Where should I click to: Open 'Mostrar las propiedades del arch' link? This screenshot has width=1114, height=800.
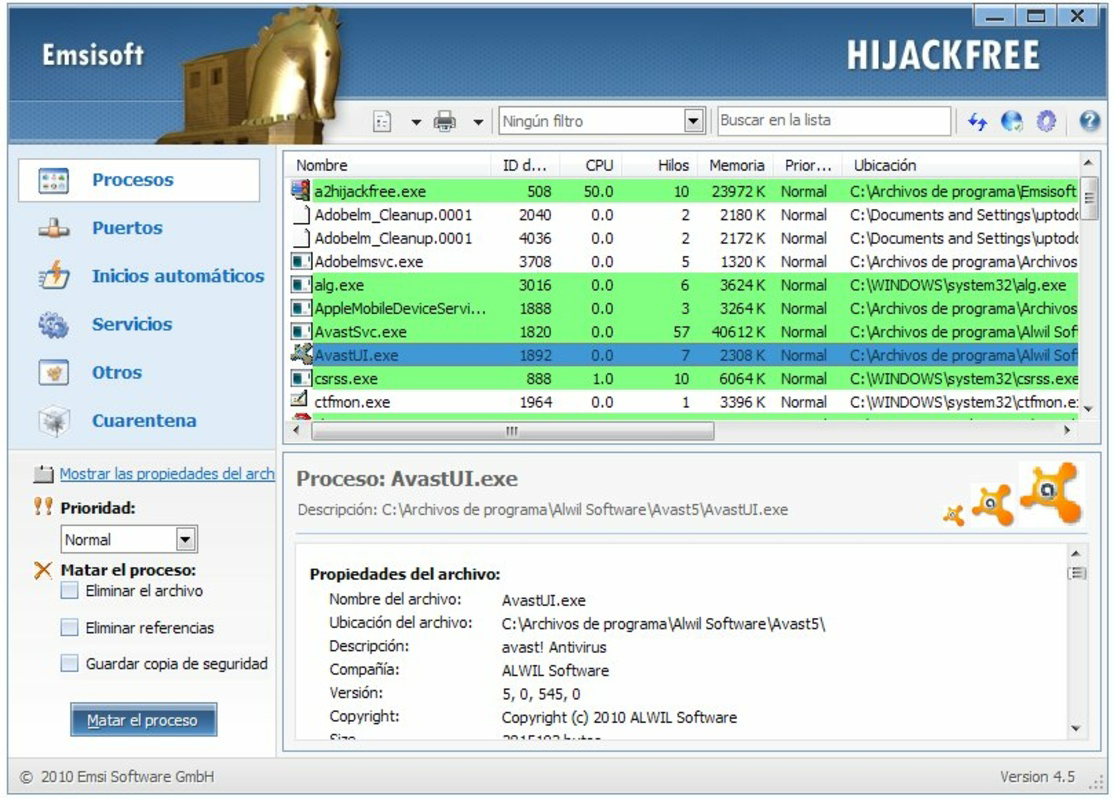point(167,474)
